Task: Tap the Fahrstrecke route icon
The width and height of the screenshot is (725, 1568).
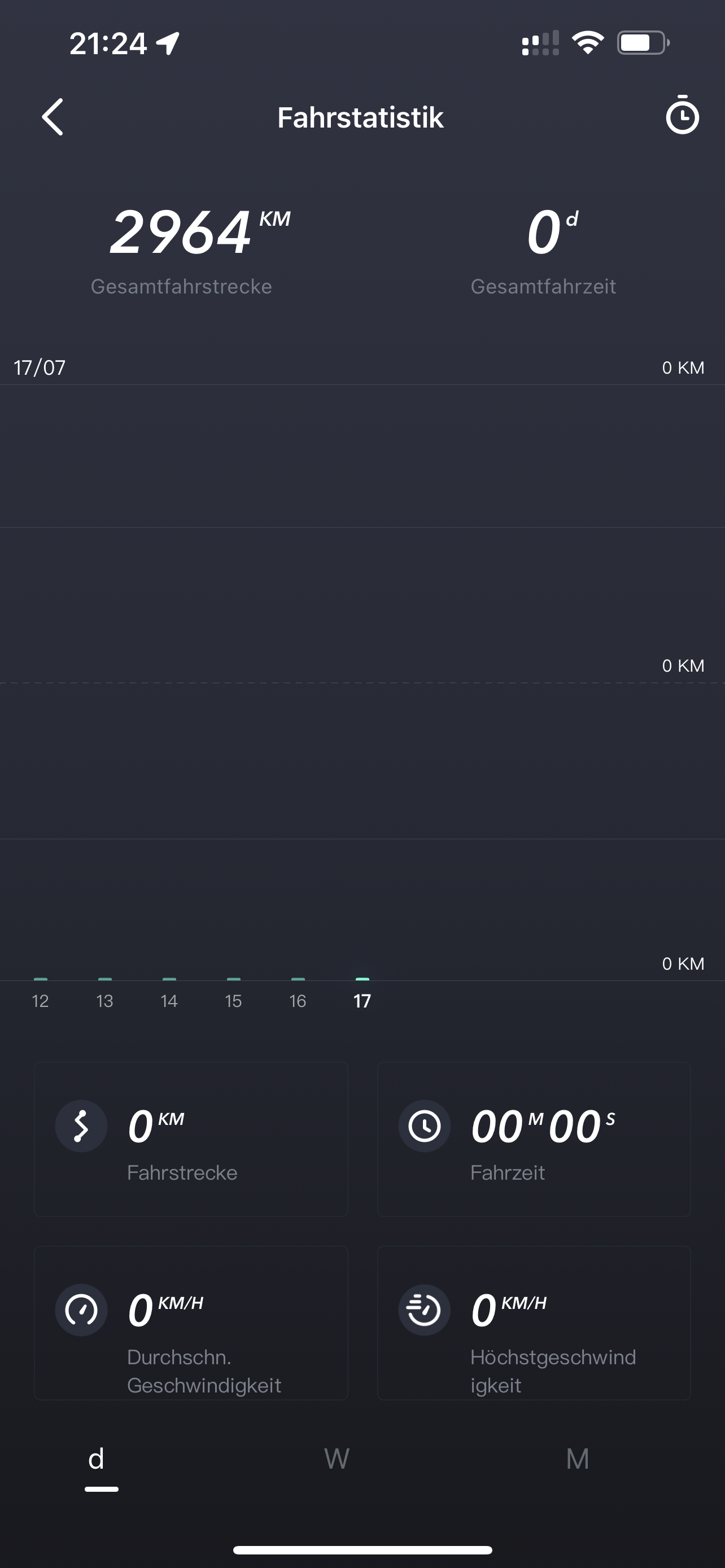Action: (x=81, y=1126)
